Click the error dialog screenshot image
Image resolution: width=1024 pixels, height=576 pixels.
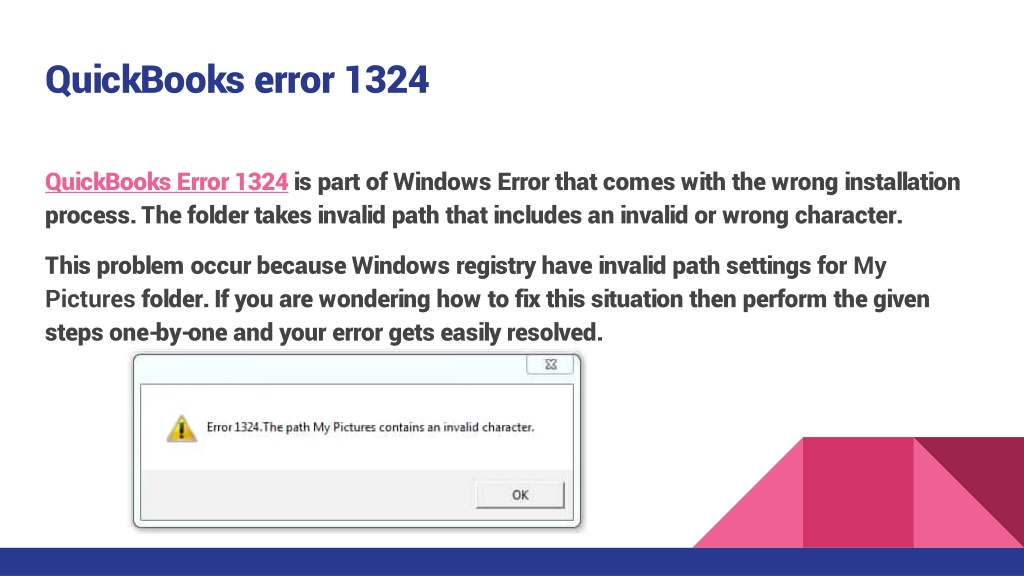(x=357, y=441)
